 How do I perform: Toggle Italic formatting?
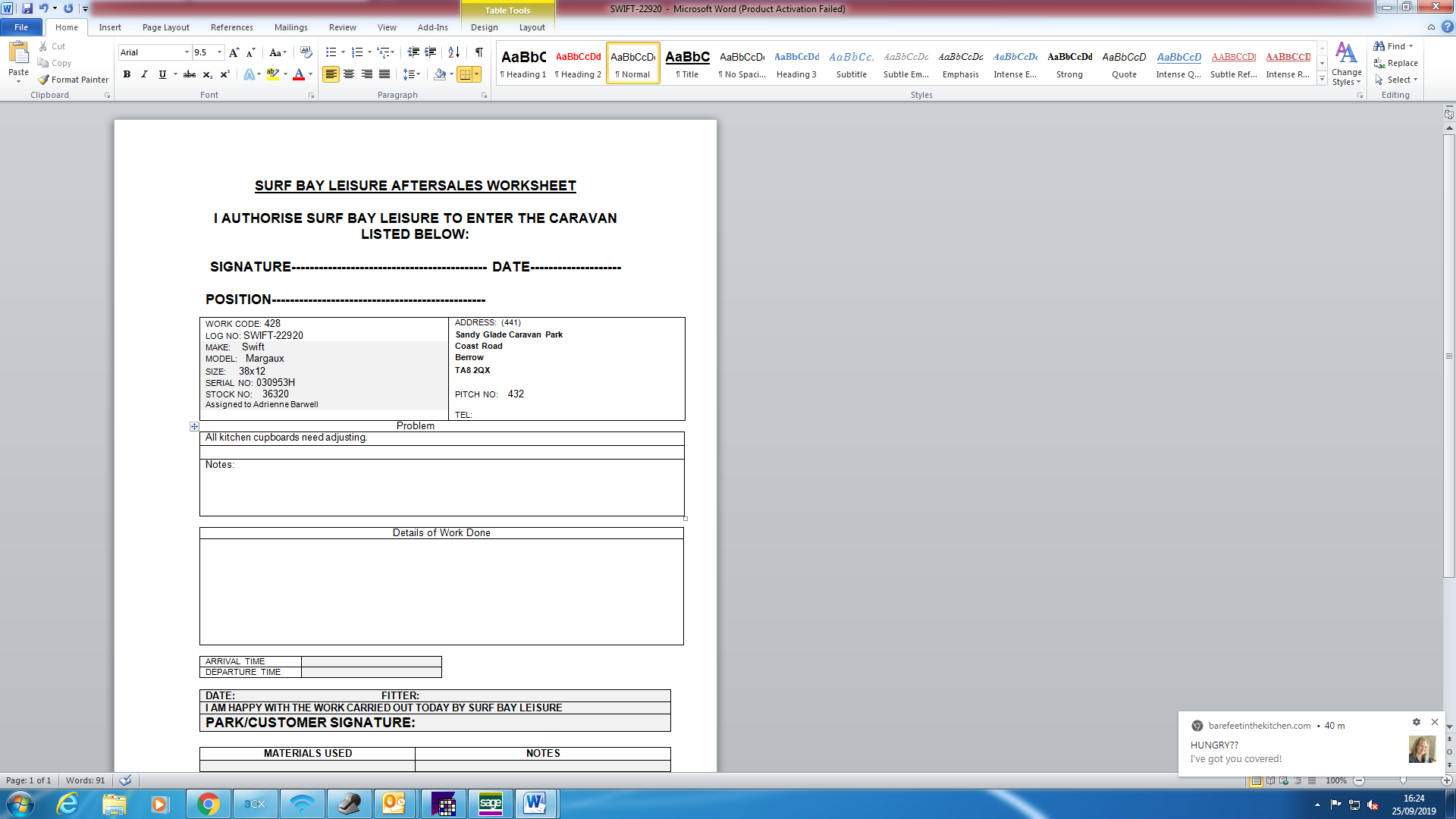click(144, 74)
